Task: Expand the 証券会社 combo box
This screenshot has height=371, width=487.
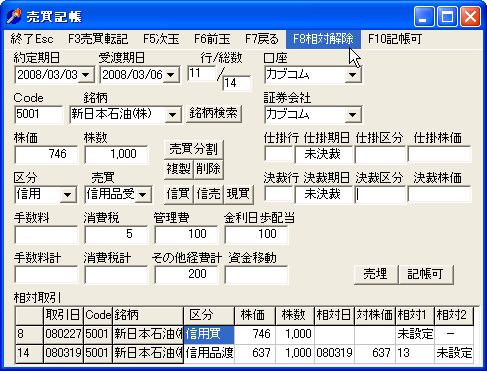Action: coord(353,115)
